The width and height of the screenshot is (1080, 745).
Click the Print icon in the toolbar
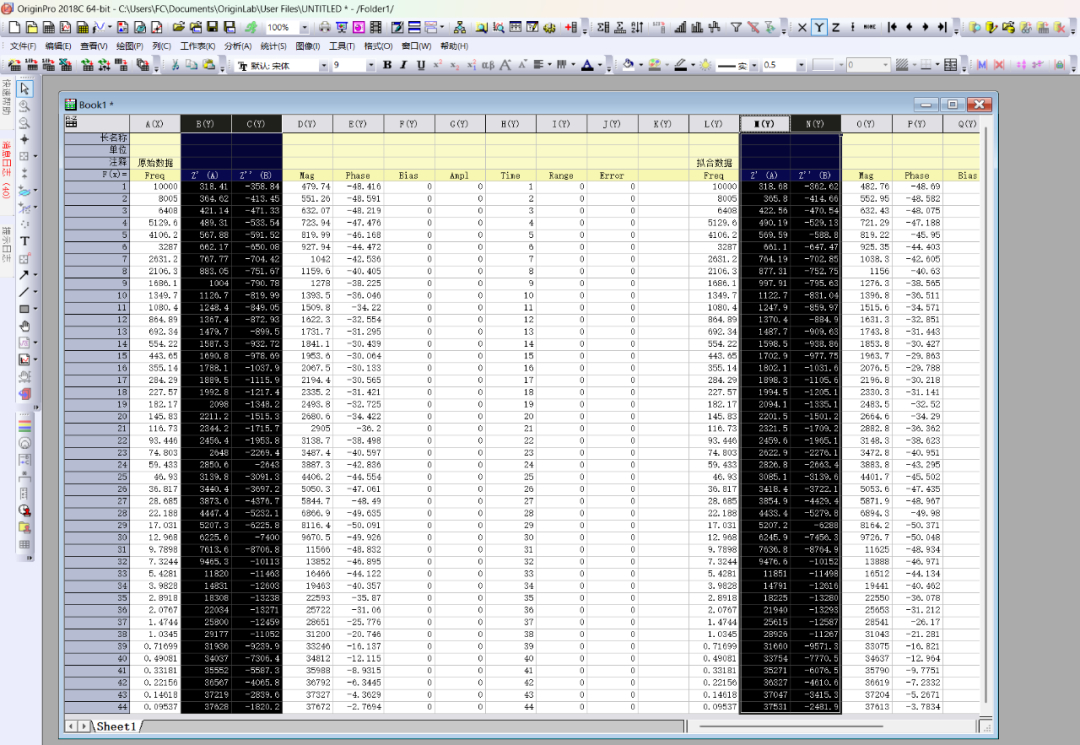point(324,28)
